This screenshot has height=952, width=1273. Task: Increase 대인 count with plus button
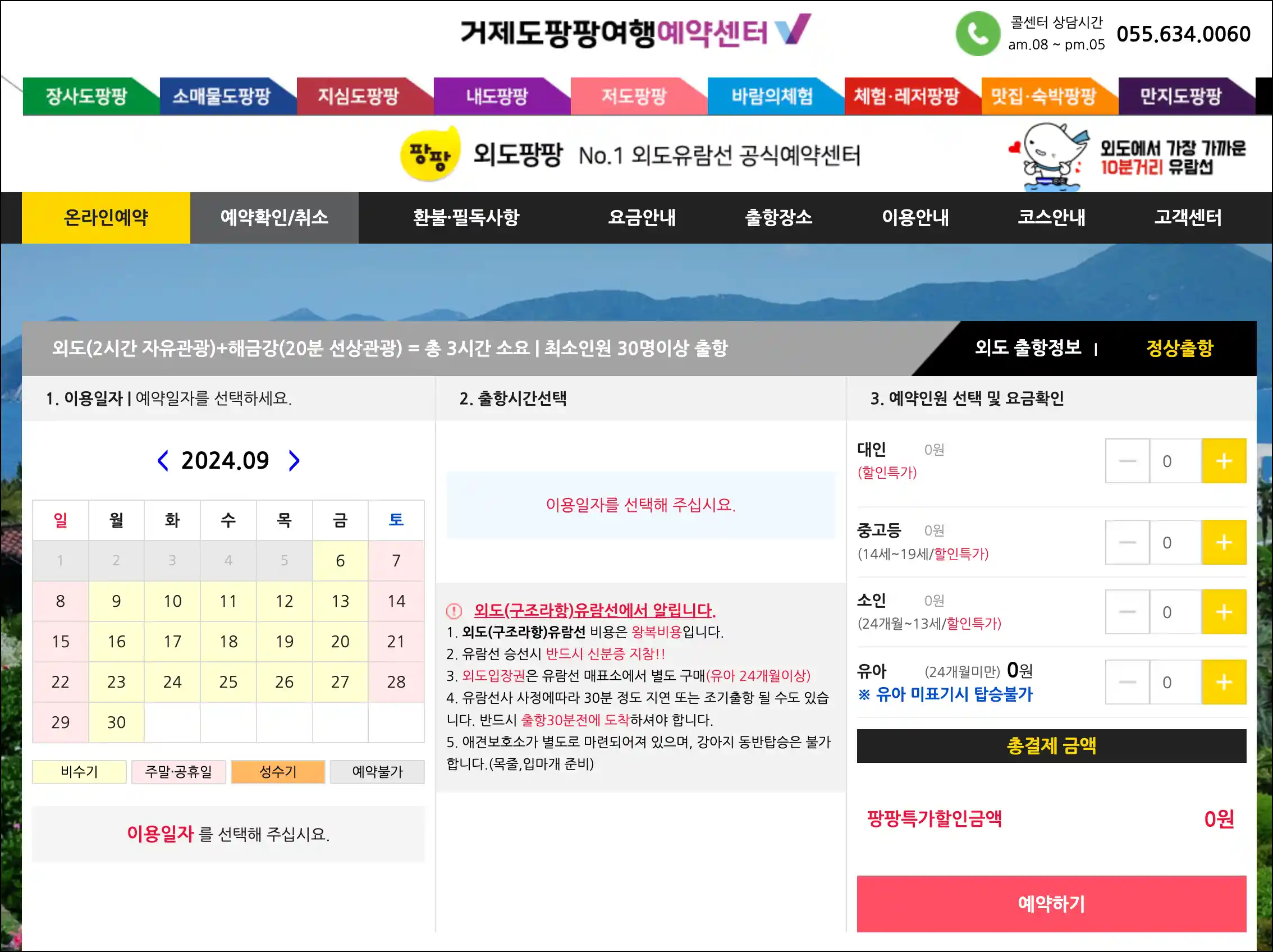(1224, 461)
